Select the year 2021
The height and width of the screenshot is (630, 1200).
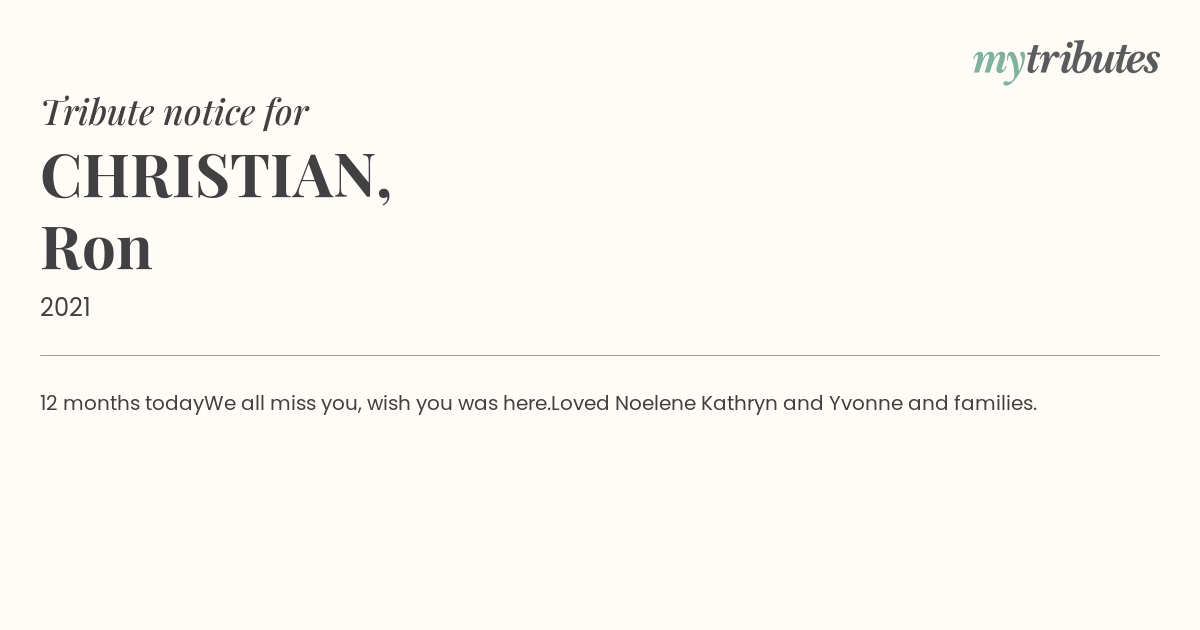point(65,307)
